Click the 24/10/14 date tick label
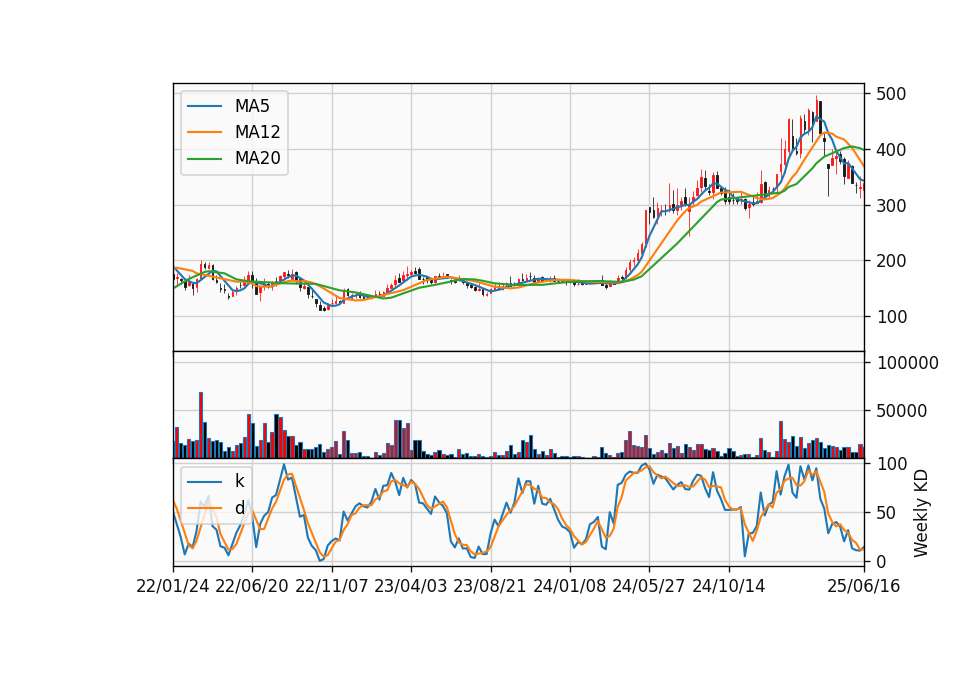This screenshot has width=960, height=690. point(729,586)
